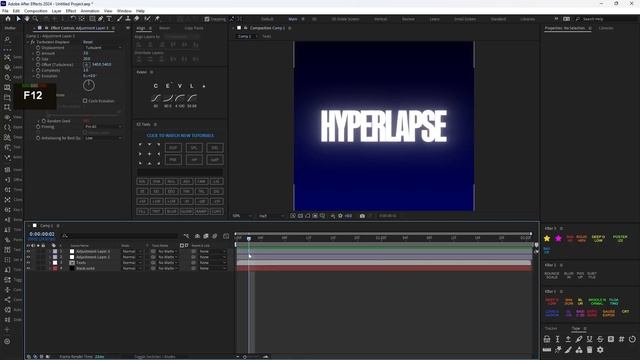Toggle Amount stopwatch keyframing
Screen dimensions: 640x360
(38, 53)
